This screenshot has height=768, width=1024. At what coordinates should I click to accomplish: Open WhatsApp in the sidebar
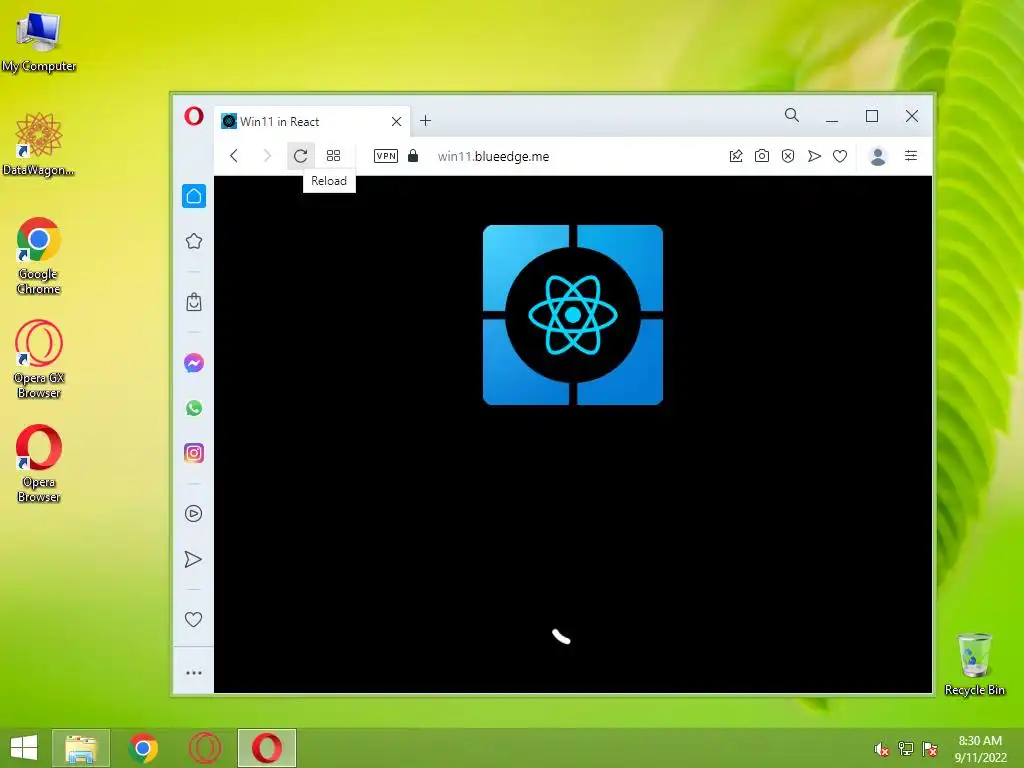click(194, 408)
